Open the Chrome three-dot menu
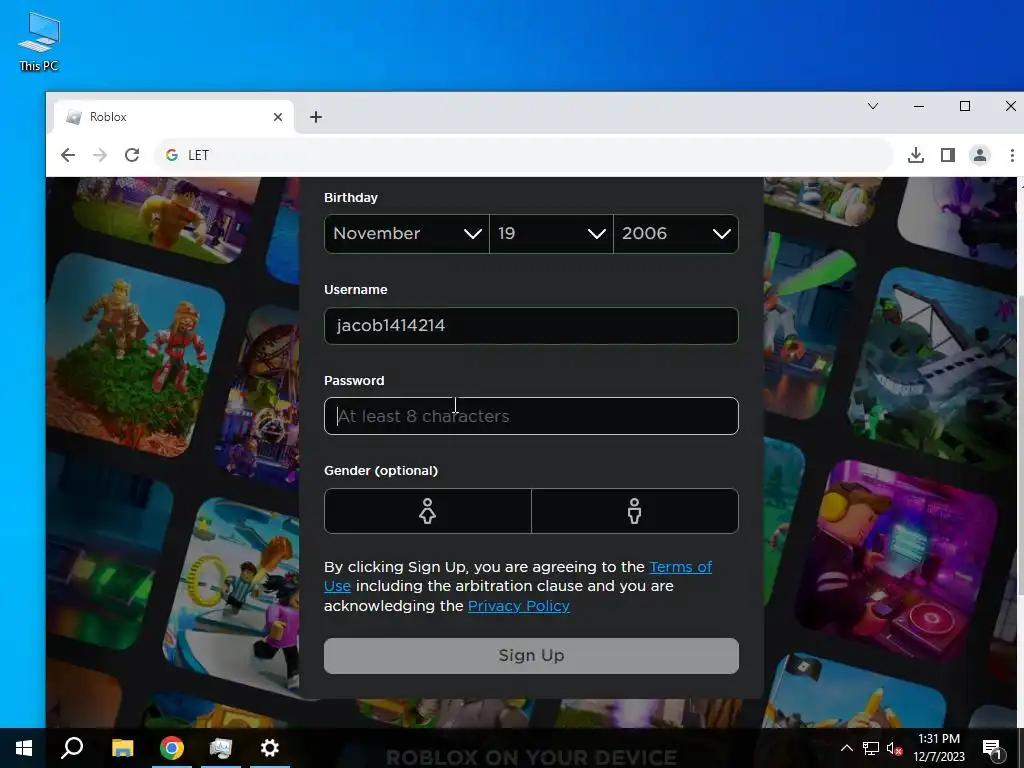 click(x=1012, y=155)
